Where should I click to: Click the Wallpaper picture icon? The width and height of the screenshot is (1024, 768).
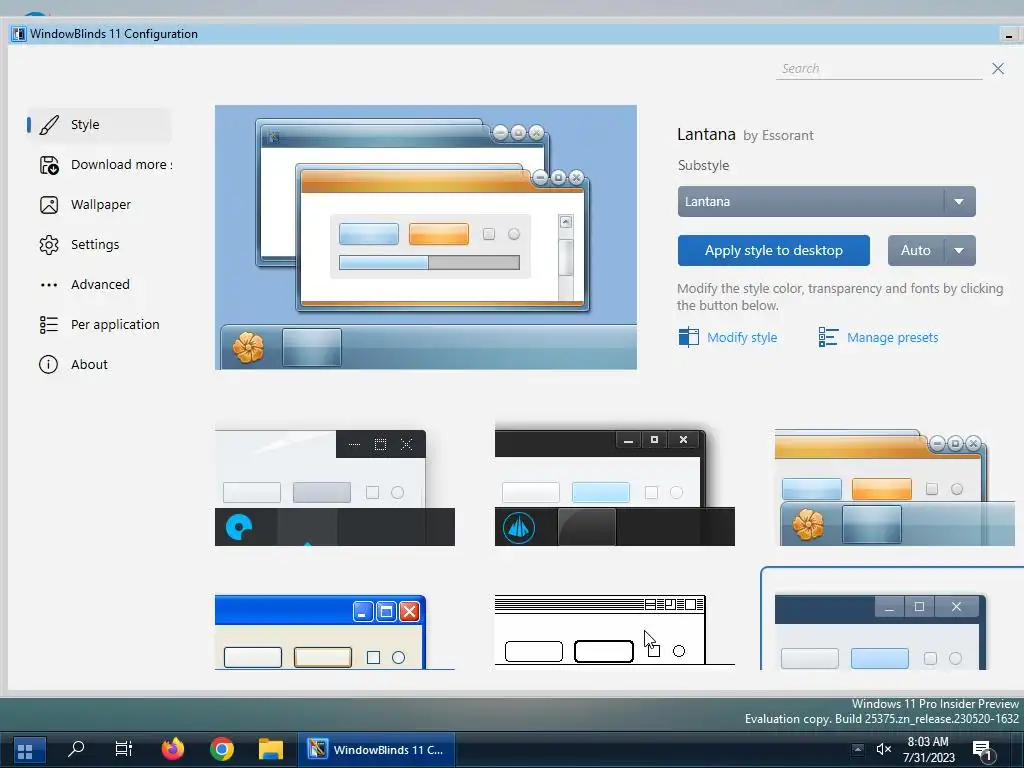point(49,205)
